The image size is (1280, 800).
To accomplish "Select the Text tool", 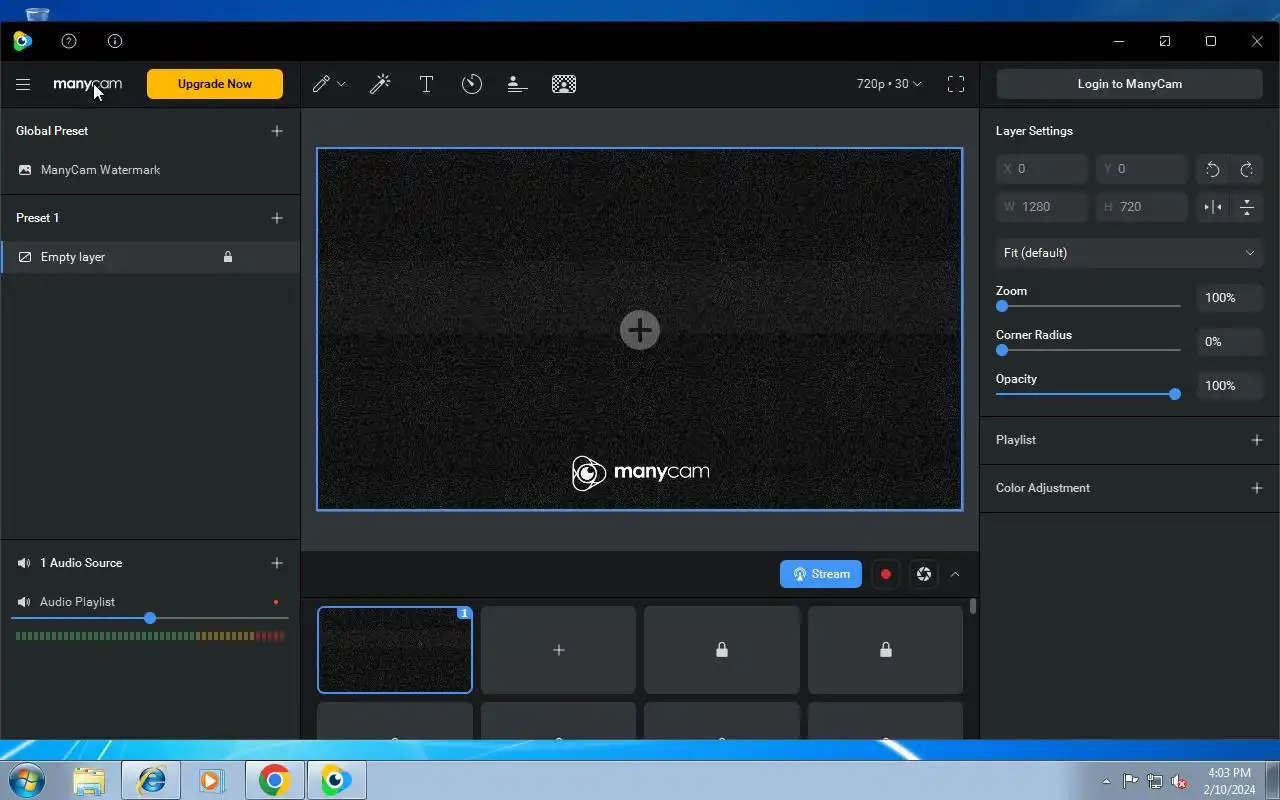I will 426,84.
